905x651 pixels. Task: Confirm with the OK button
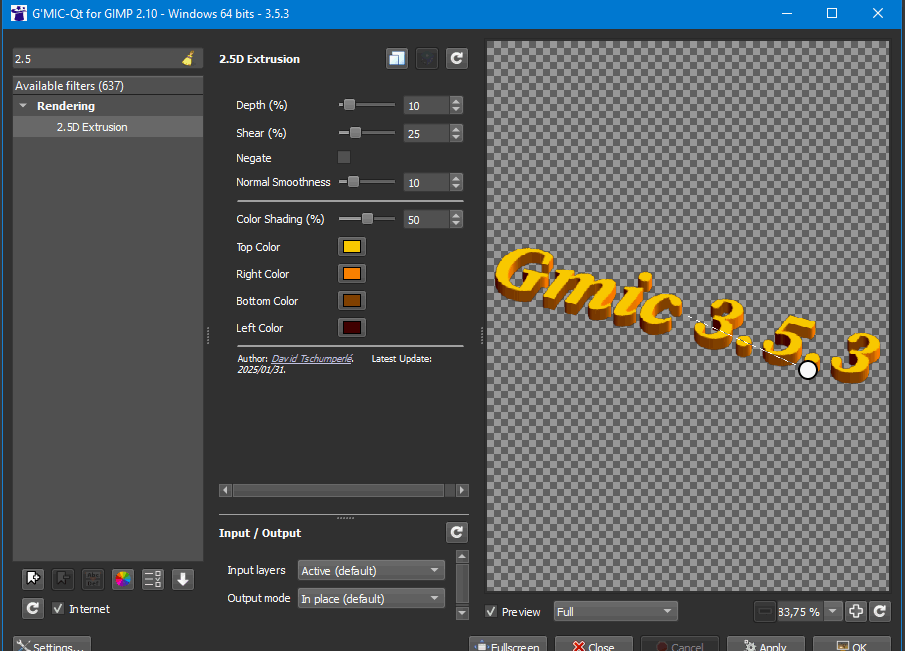[852, 645]
